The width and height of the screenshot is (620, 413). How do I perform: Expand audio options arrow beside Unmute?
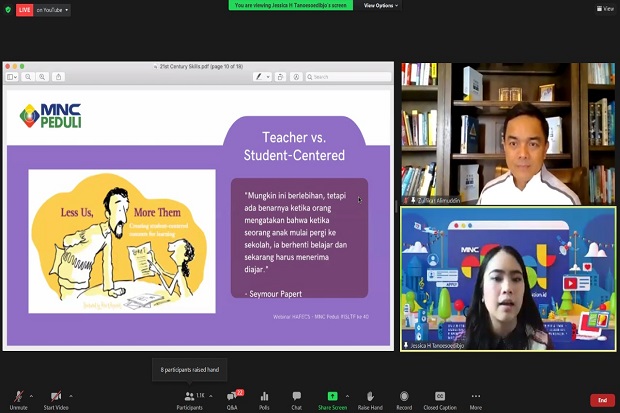(x=32, y=396)
